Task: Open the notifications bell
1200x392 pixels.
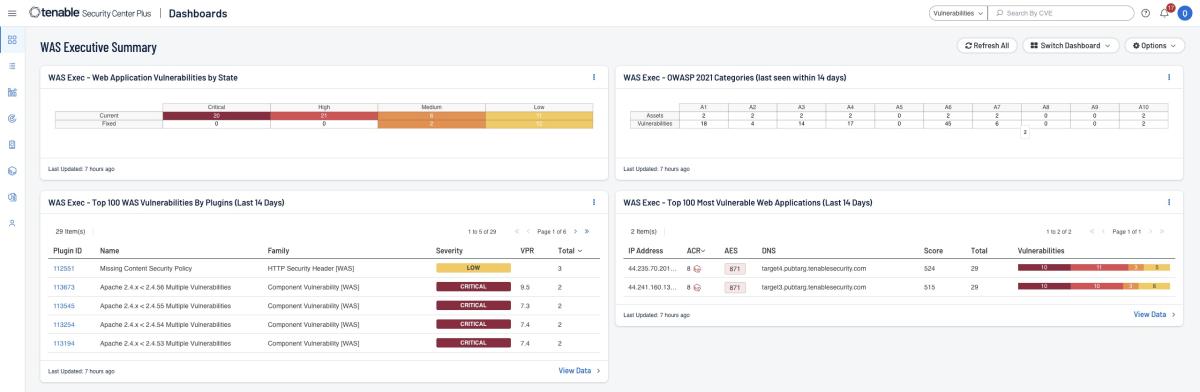Action: [x=1165, y=14]
